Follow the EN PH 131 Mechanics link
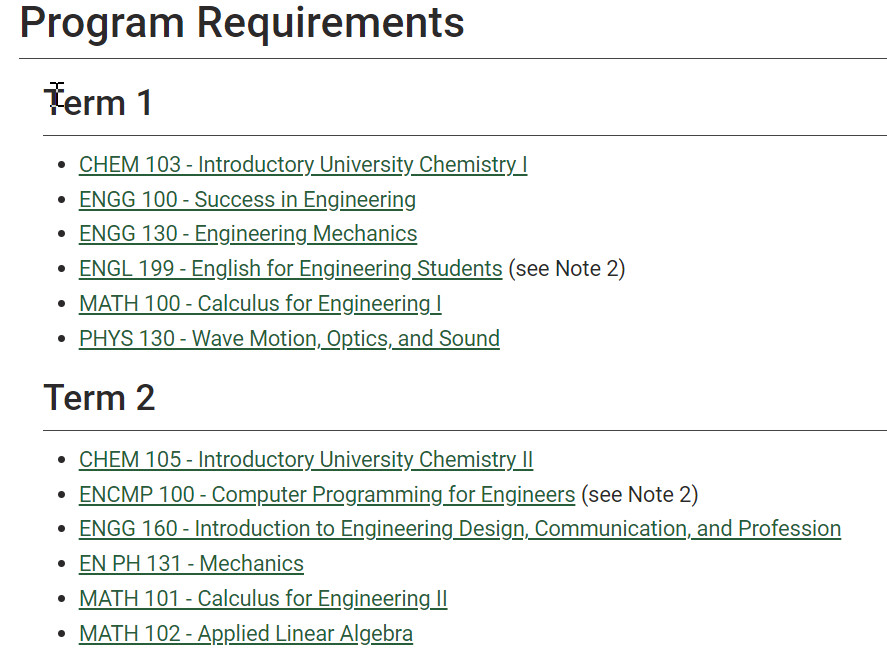 (191, 564)
